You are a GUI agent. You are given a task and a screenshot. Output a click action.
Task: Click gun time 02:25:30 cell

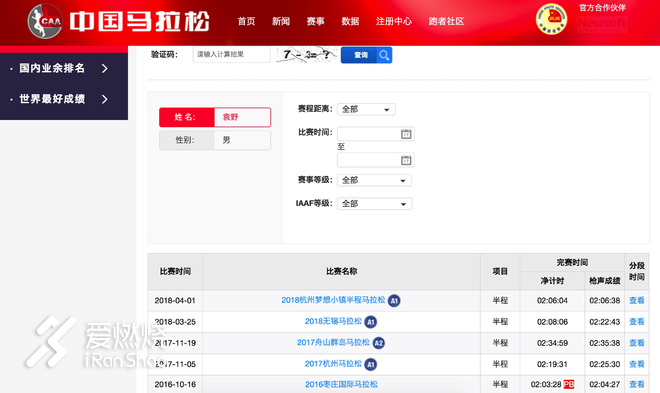(x=604, y=364)
